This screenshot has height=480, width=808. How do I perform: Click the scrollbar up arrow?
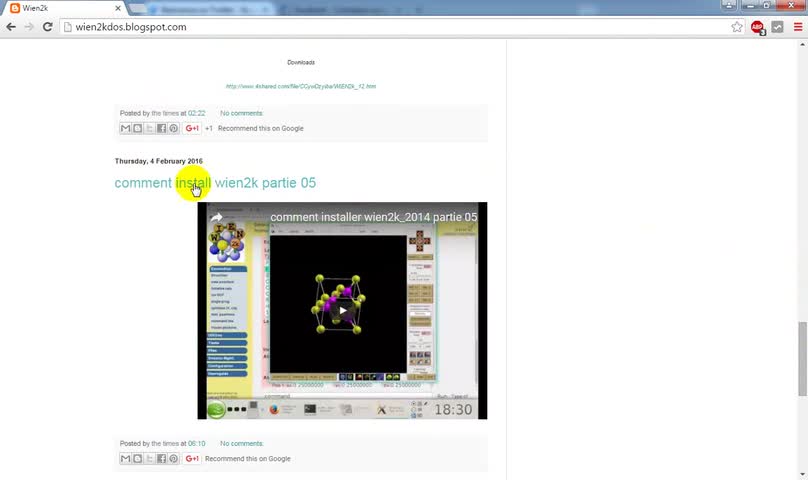coord(802,44)
